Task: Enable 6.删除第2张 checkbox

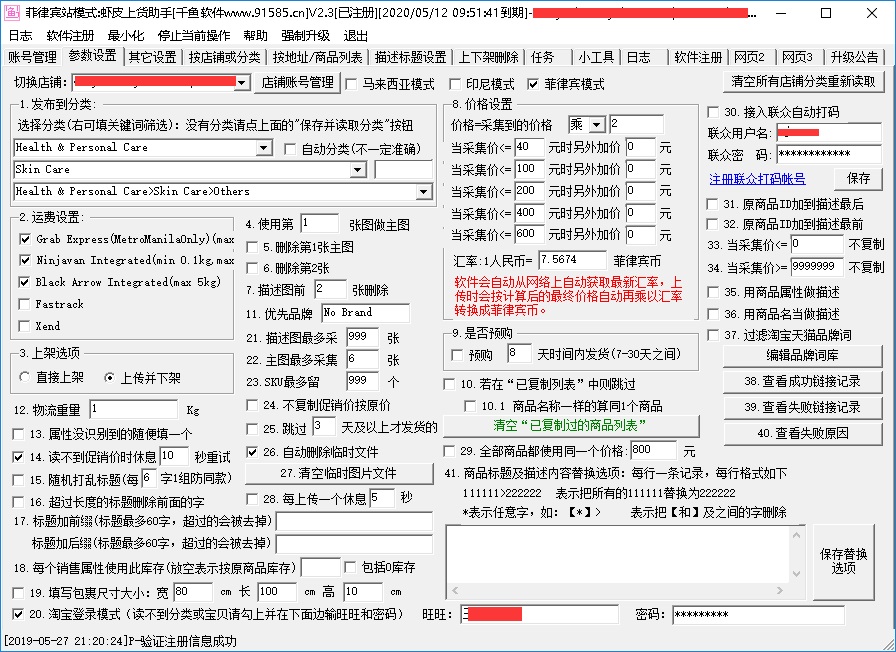Action: pos(252,268)
